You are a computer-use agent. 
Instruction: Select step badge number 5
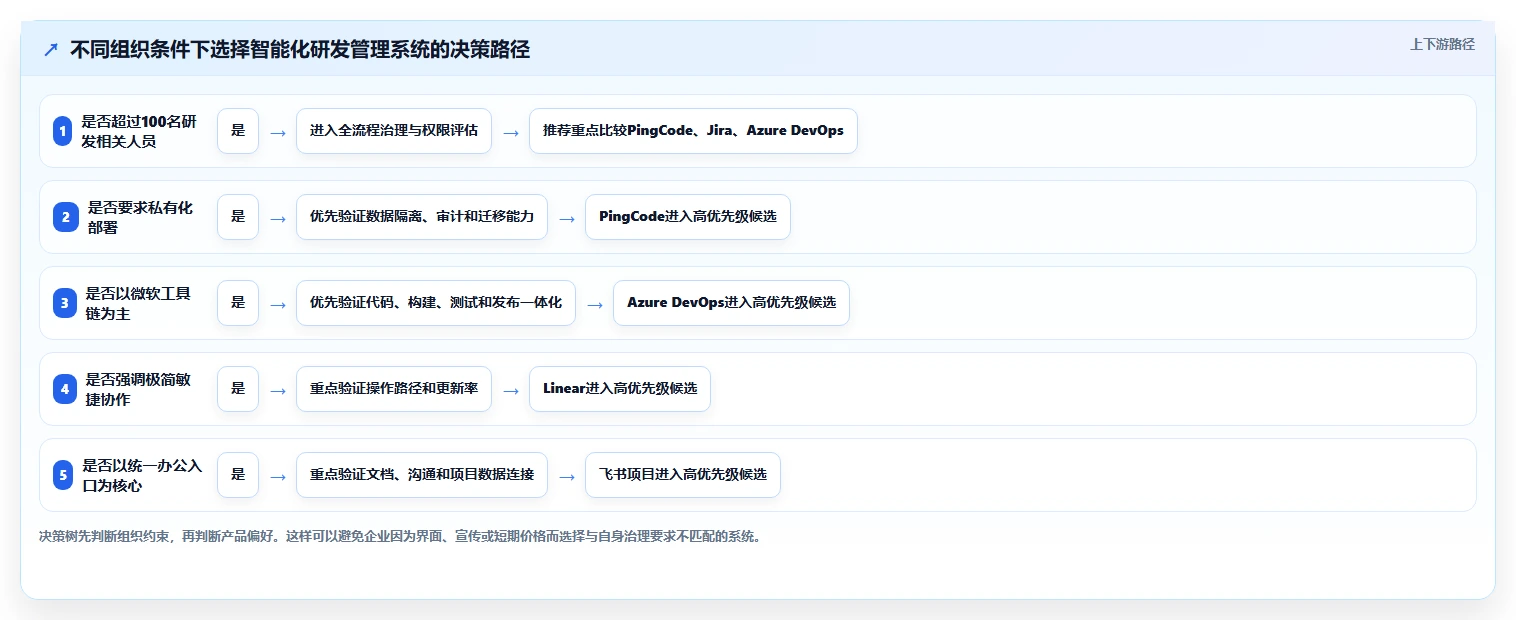[x=63, y=475]
